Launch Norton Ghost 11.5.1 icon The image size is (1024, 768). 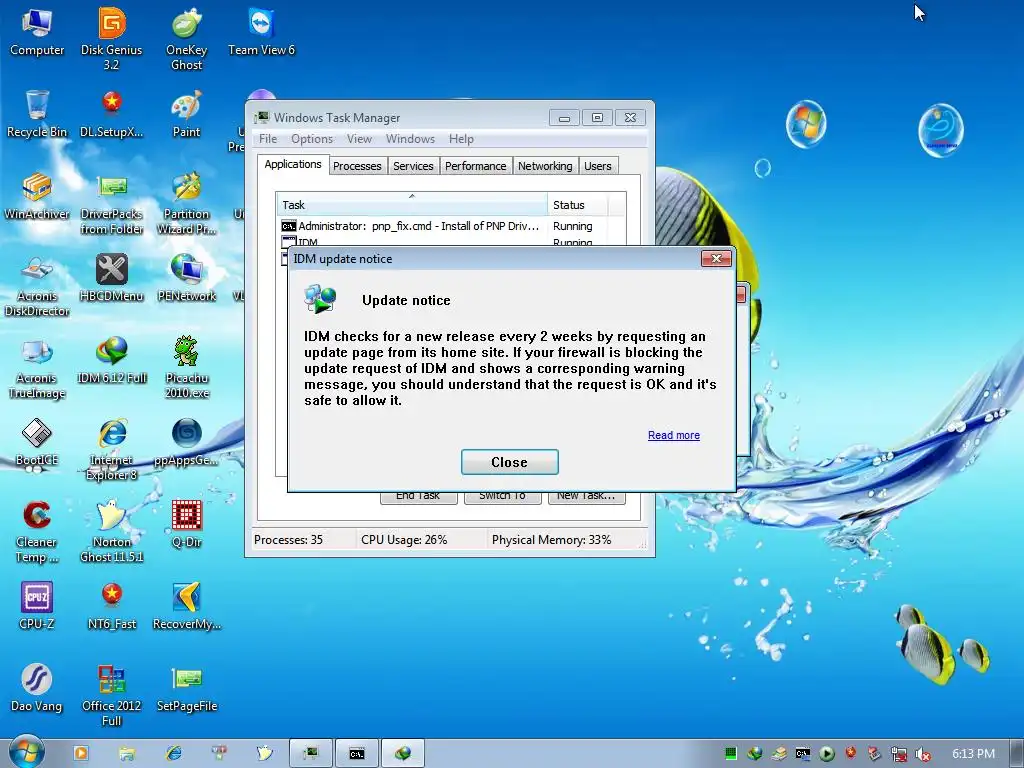(x=112, y=532)
